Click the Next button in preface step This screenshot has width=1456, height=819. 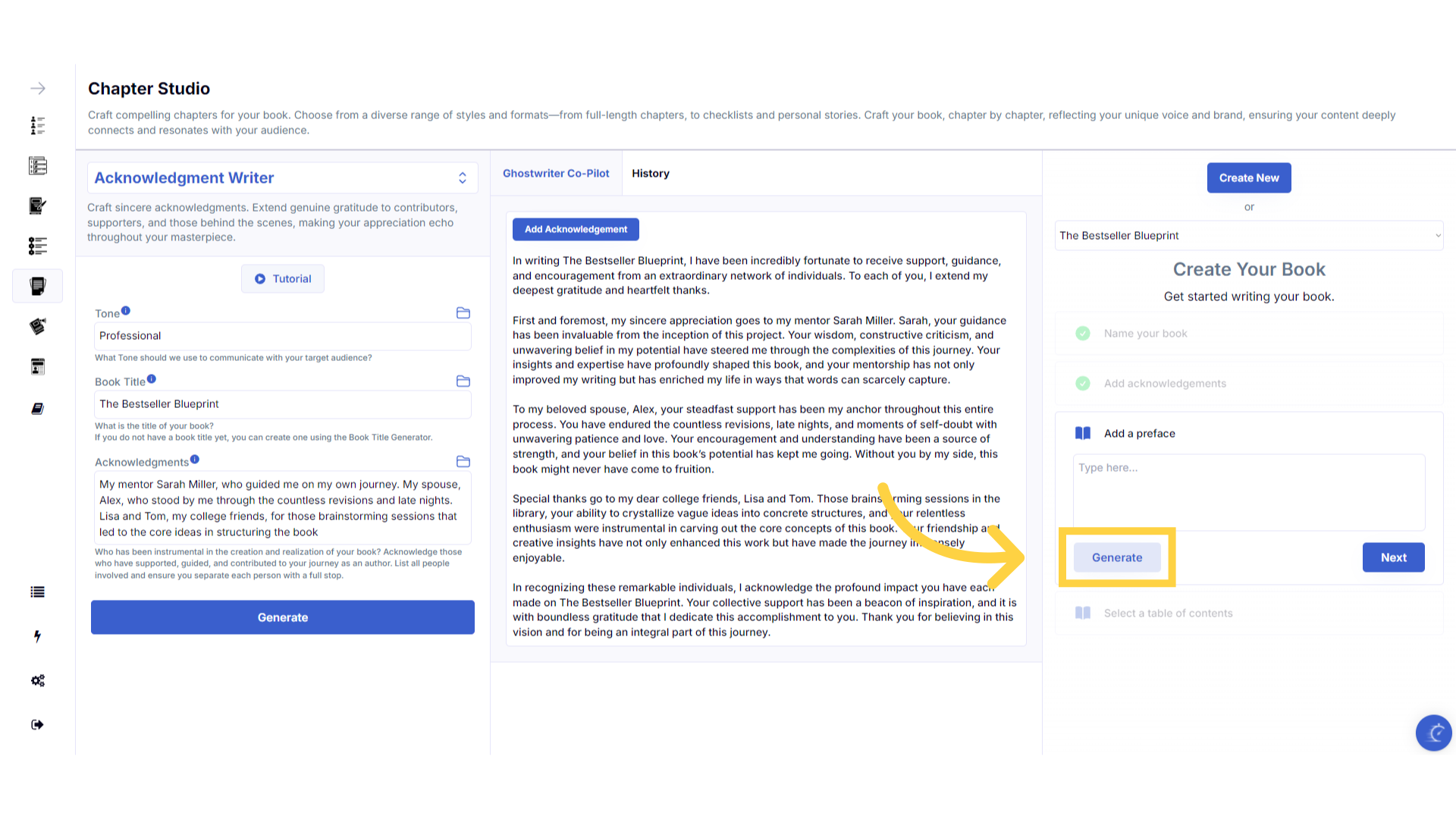[1393, 557]
